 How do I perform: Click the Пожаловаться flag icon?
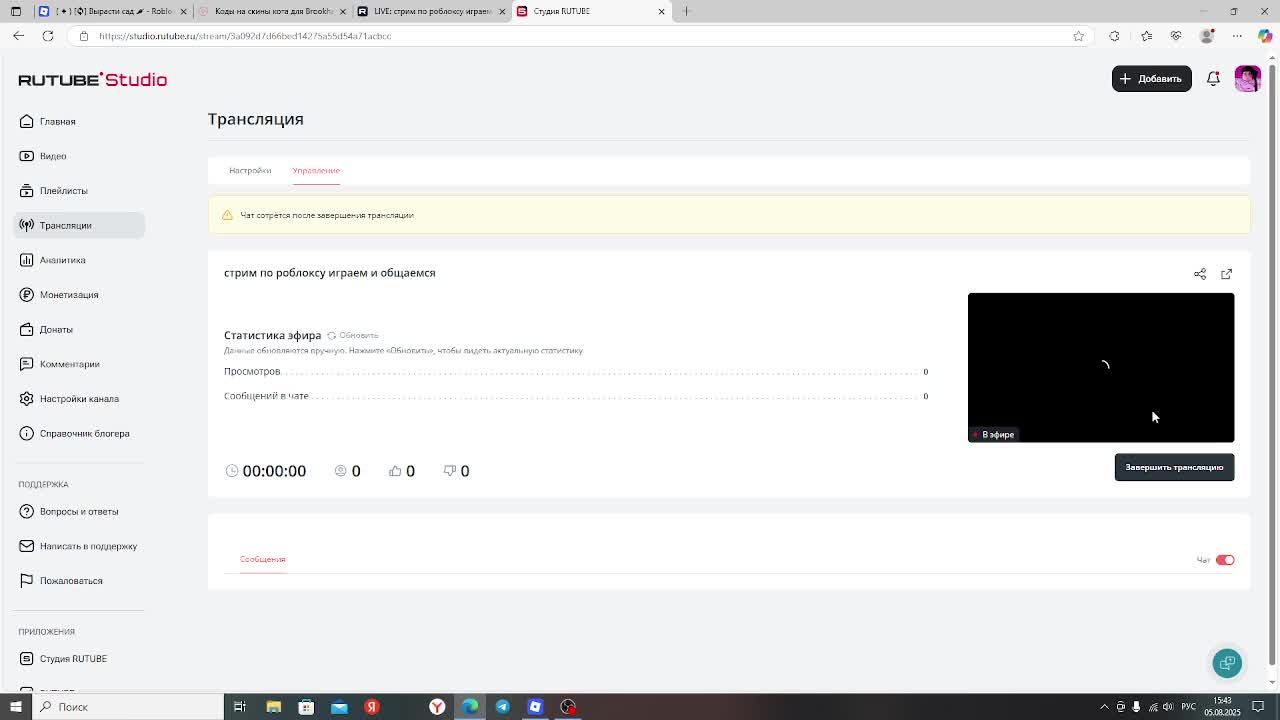[27, 580]
